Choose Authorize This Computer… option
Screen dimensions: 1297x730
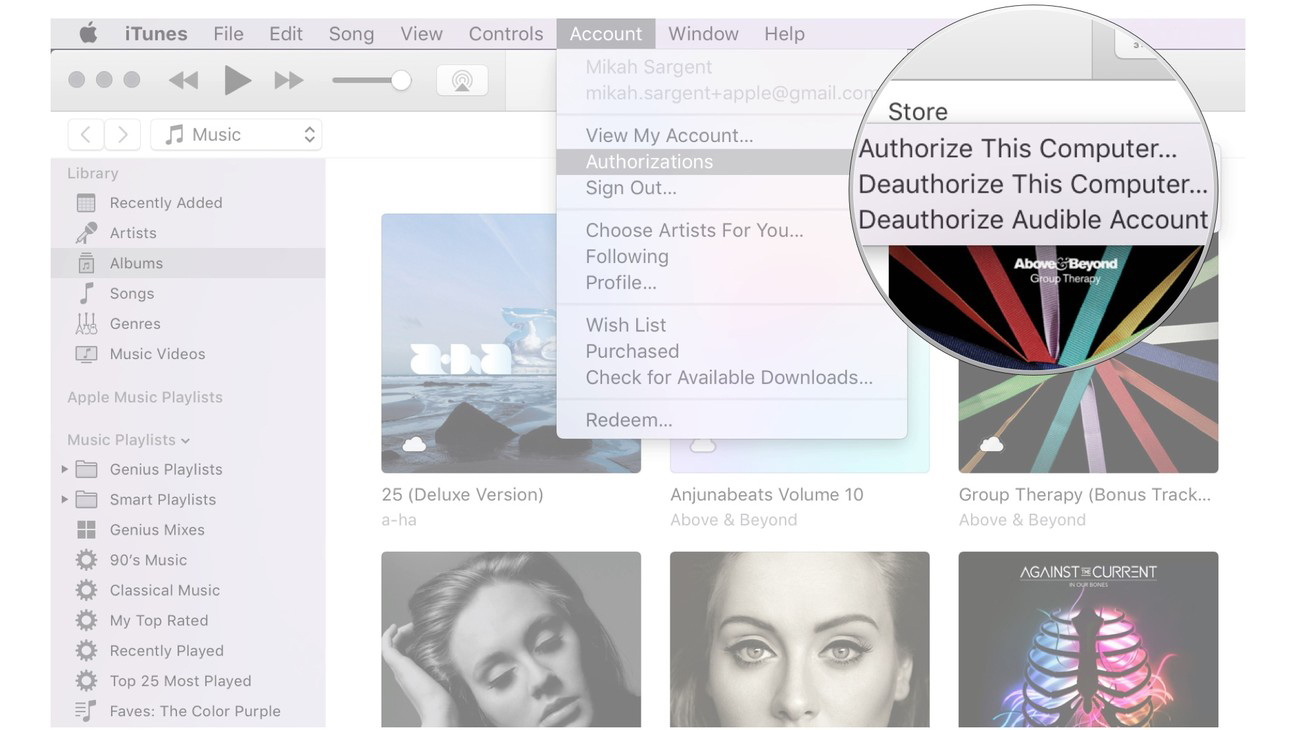coord(1018,149)
